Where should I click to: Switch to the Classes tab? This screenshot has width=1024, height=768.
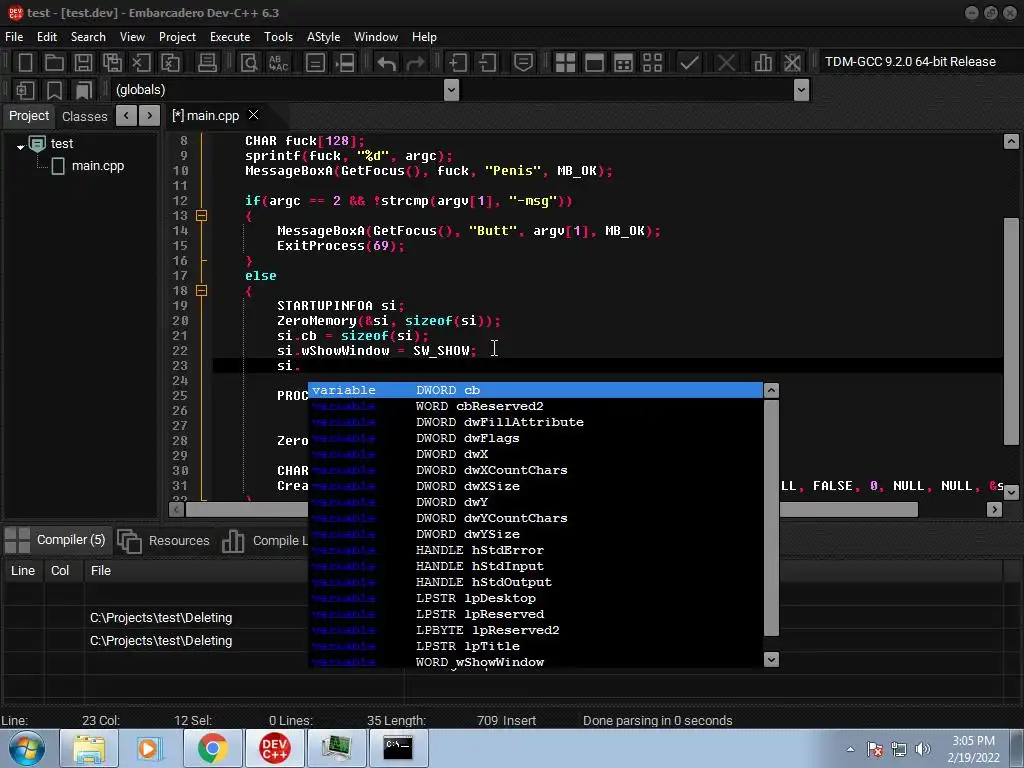(x=85, y=116)
